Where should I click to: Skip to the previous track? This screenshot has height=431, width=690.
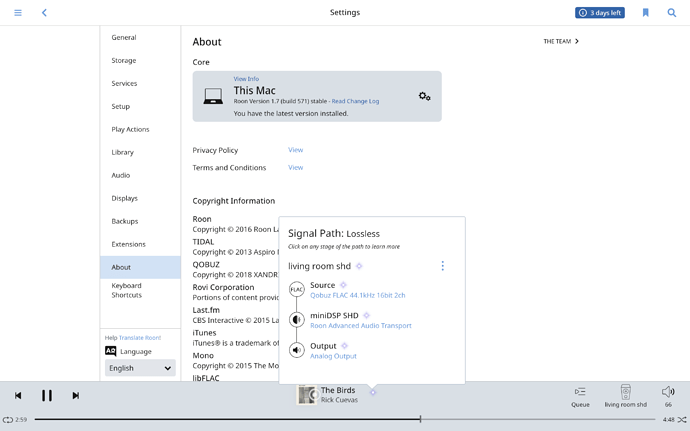coord(18,395)
